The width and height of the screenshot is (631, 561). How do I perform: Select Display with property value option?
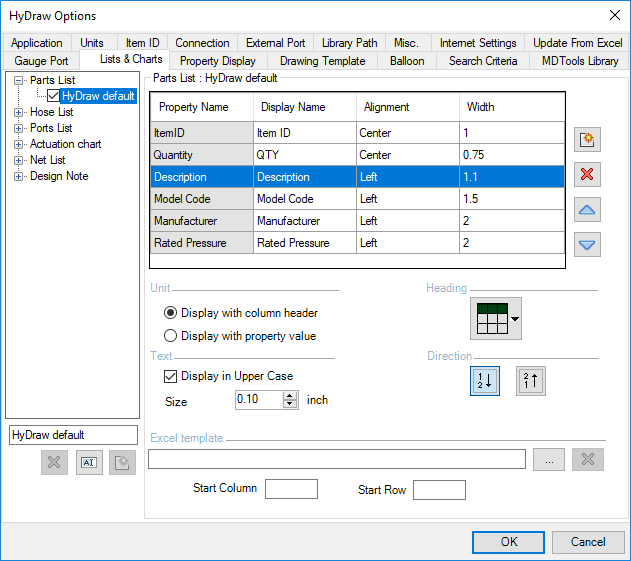[x=170, y=336]
